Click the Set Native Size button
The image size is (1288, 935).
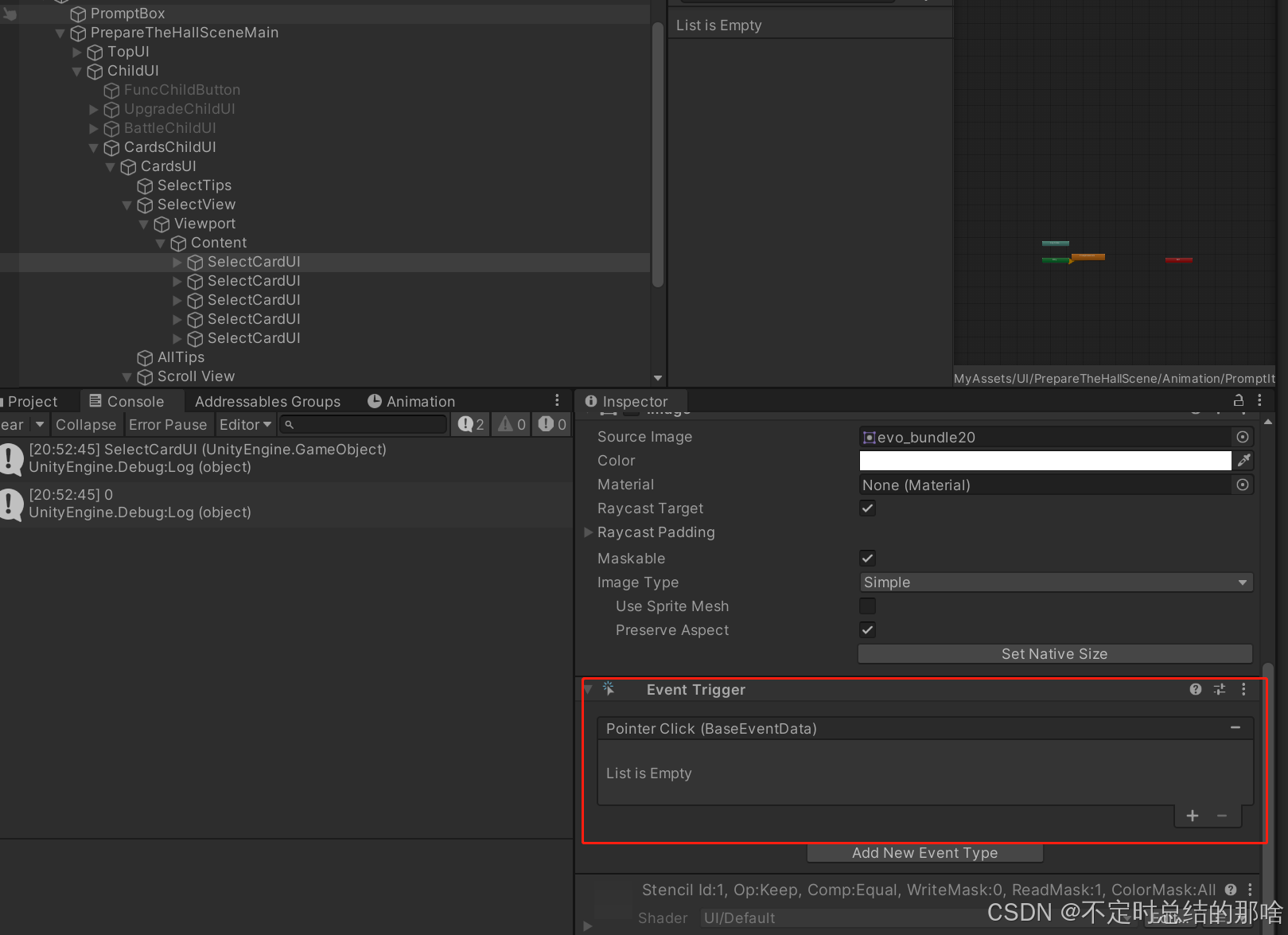[x=1054, y=653]
